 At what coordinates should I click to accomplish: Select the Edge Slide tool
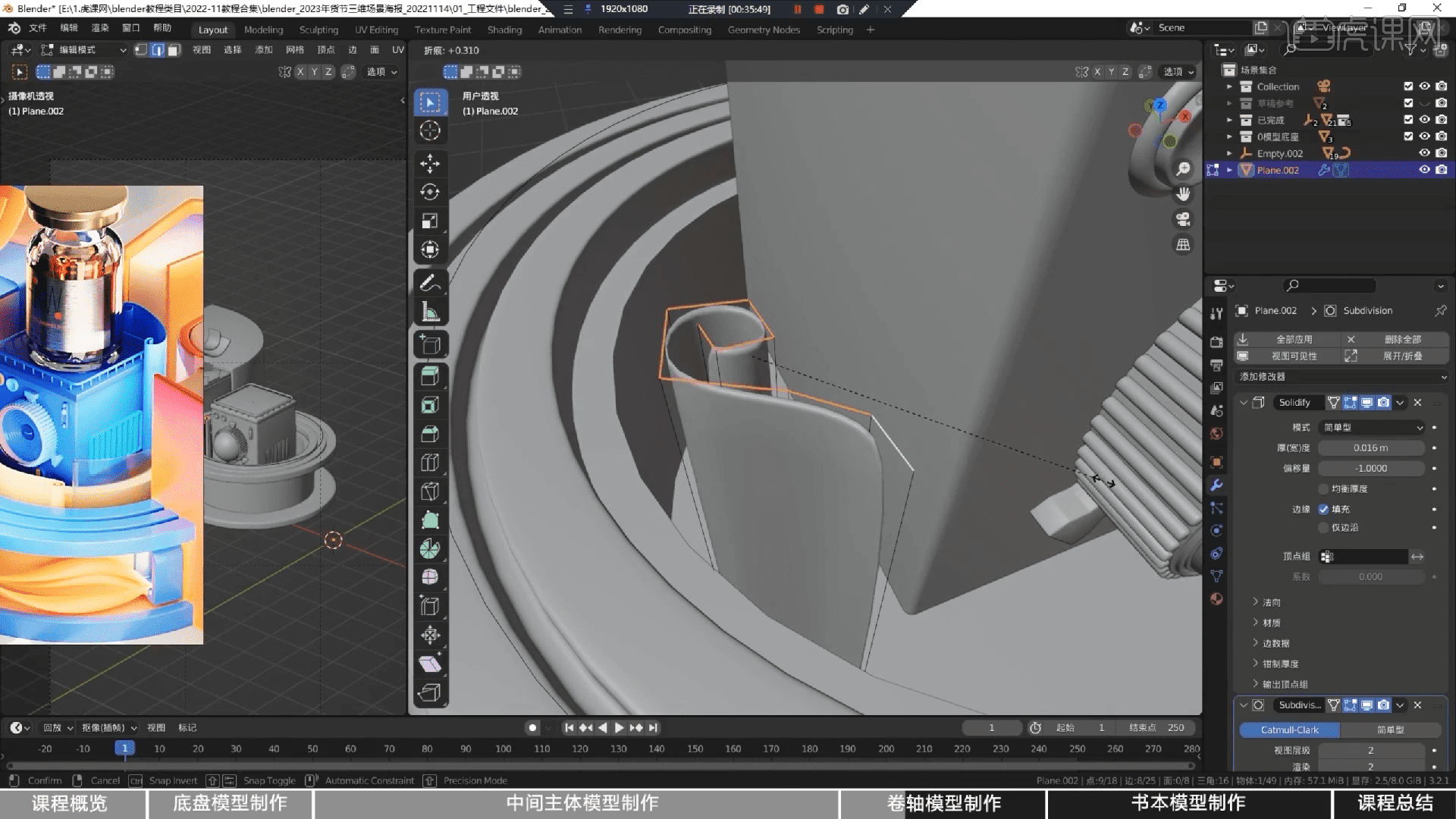[x=430, y=607]
